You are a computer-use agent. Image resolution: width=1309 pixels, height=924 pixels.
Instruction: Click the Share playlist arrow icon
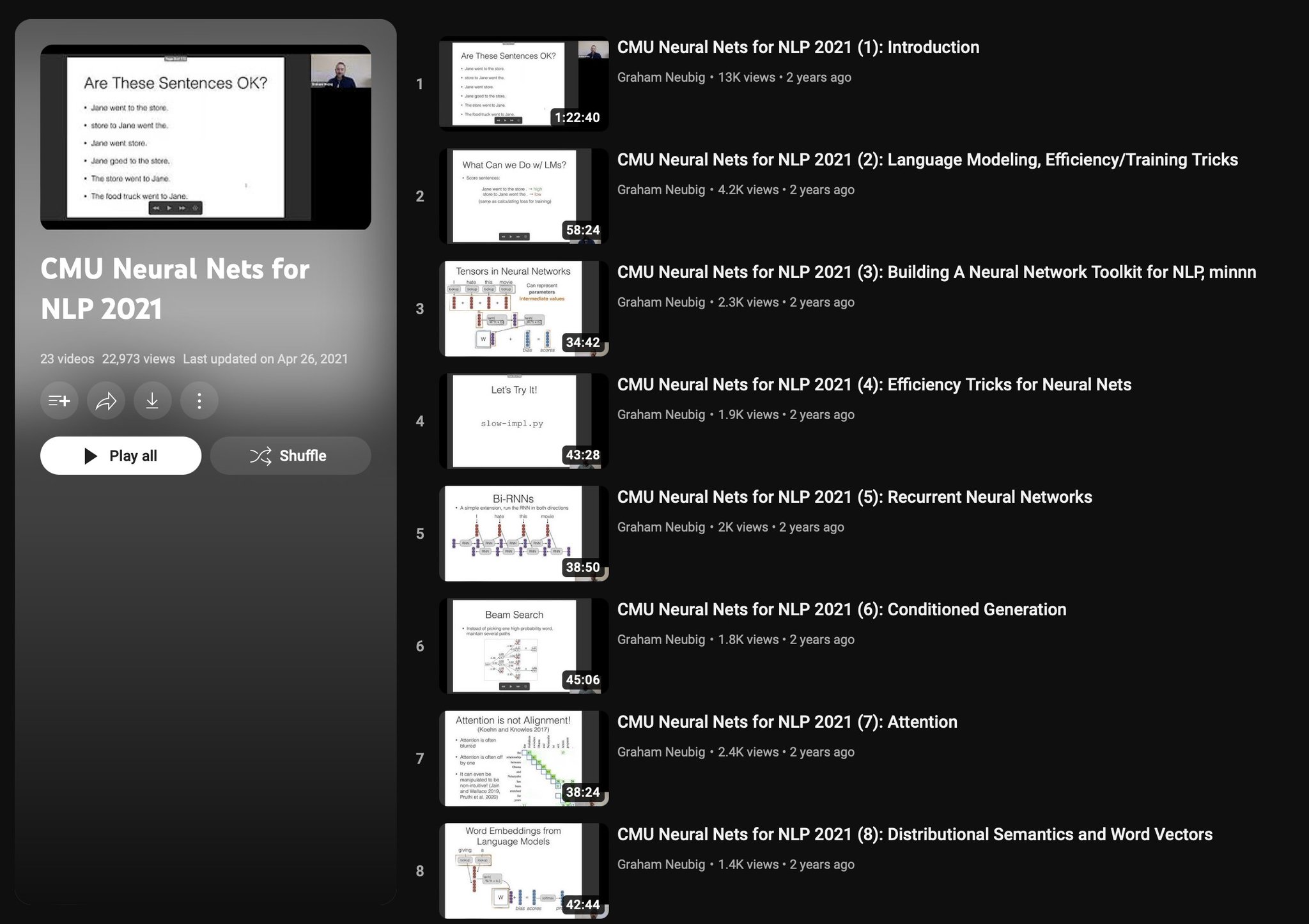point(106,401)
